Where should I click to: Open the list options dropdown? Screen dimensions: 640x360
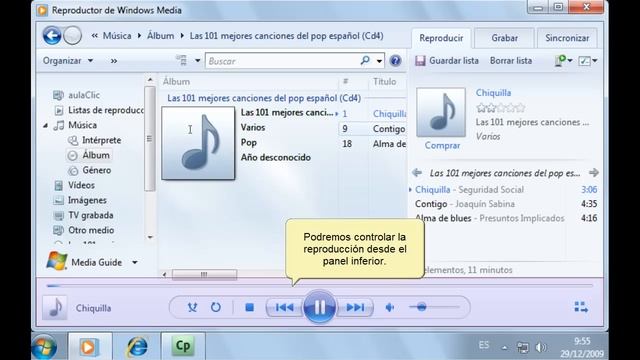588,61
